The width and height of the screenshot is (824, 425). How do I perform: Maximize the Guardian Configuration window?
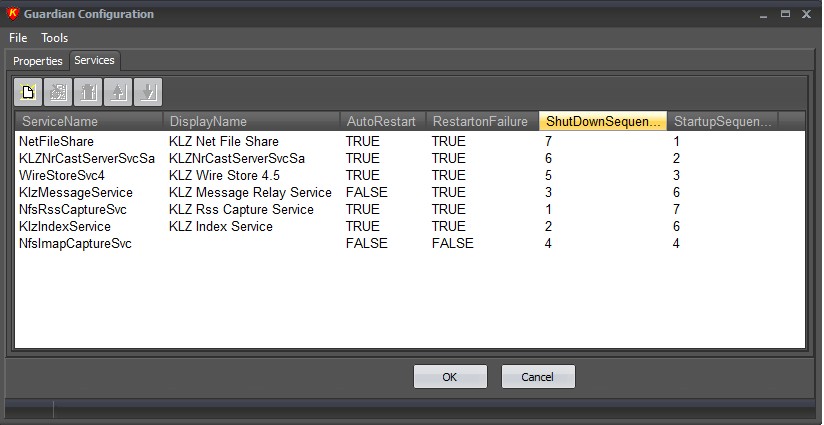tap(785, 14)
